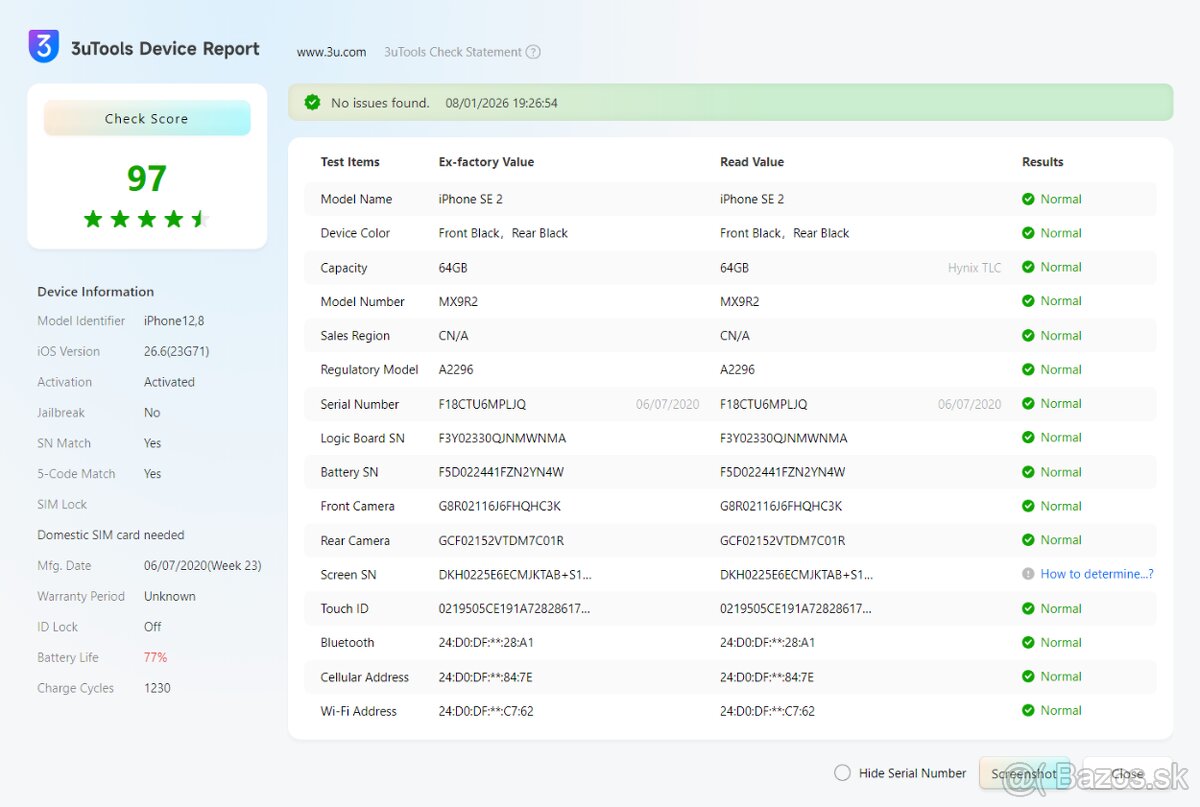The height and width of the screenshot is (807, 1200).
Task: Select the read value serial F18CTU6MPLJQ
Action: 764,404
